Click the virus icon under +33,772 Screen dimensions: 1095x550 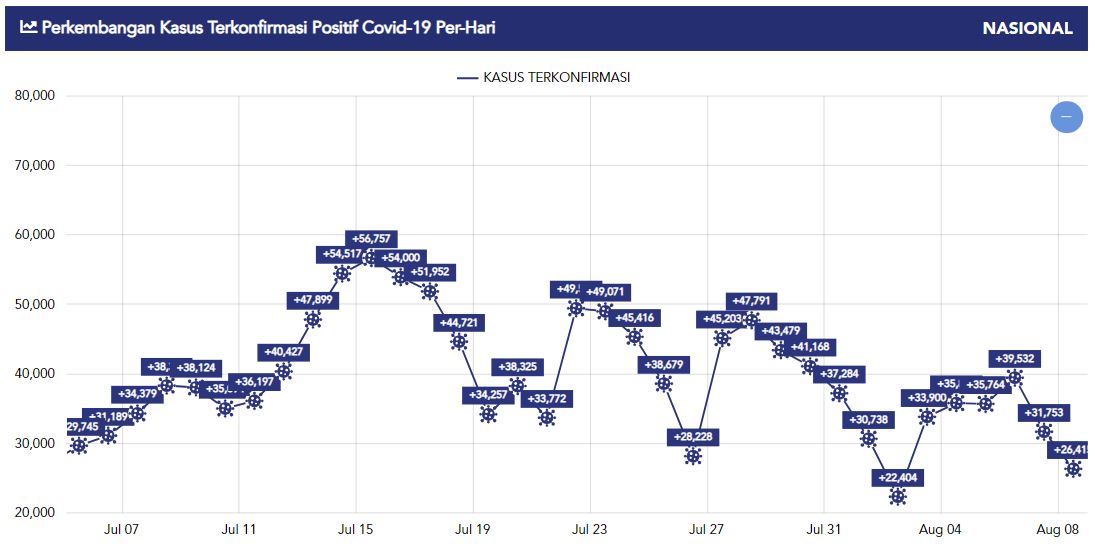pyautogui.click(x=547, y=417)
